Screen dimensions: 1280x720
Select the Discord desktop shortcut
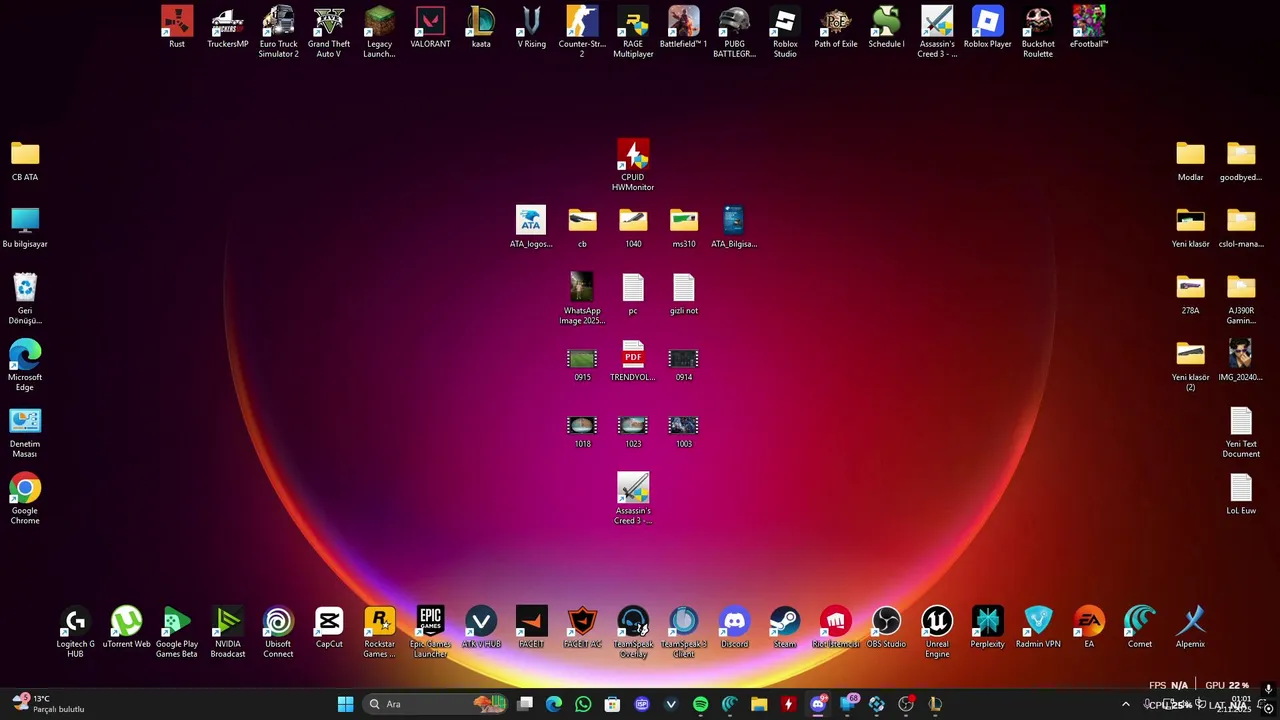(734, 627)
